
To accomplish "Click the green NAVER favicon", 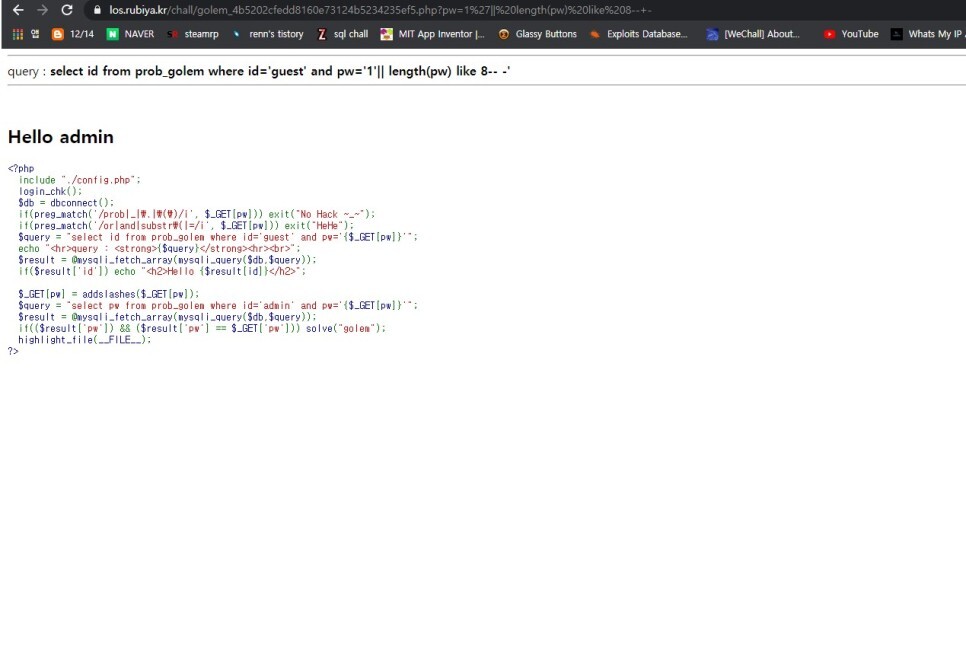I will pos(112,34).
